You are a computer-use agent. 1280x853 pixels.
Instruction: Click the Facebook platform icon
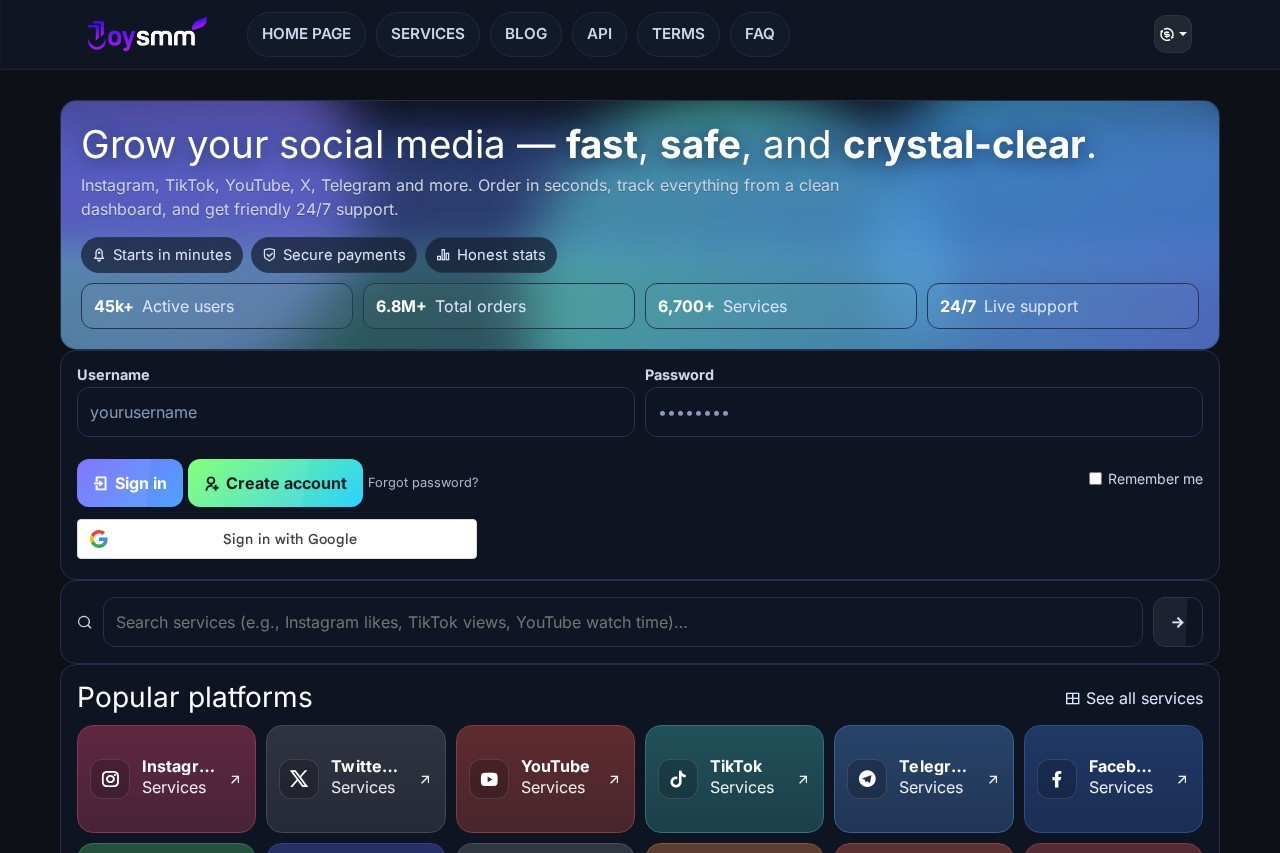(x=1057, y=779)
